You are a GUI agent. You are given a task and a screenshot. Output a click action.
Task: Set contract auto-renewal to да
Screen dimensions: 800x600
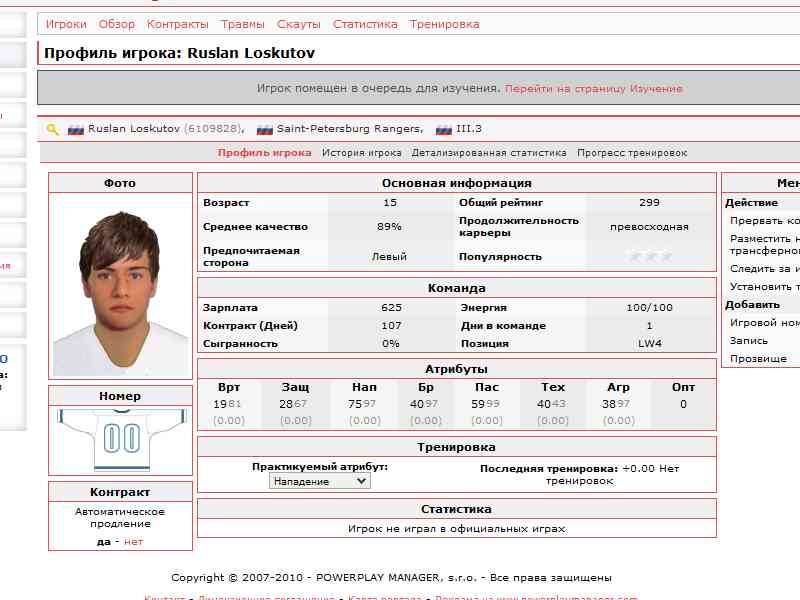[104, 542]
